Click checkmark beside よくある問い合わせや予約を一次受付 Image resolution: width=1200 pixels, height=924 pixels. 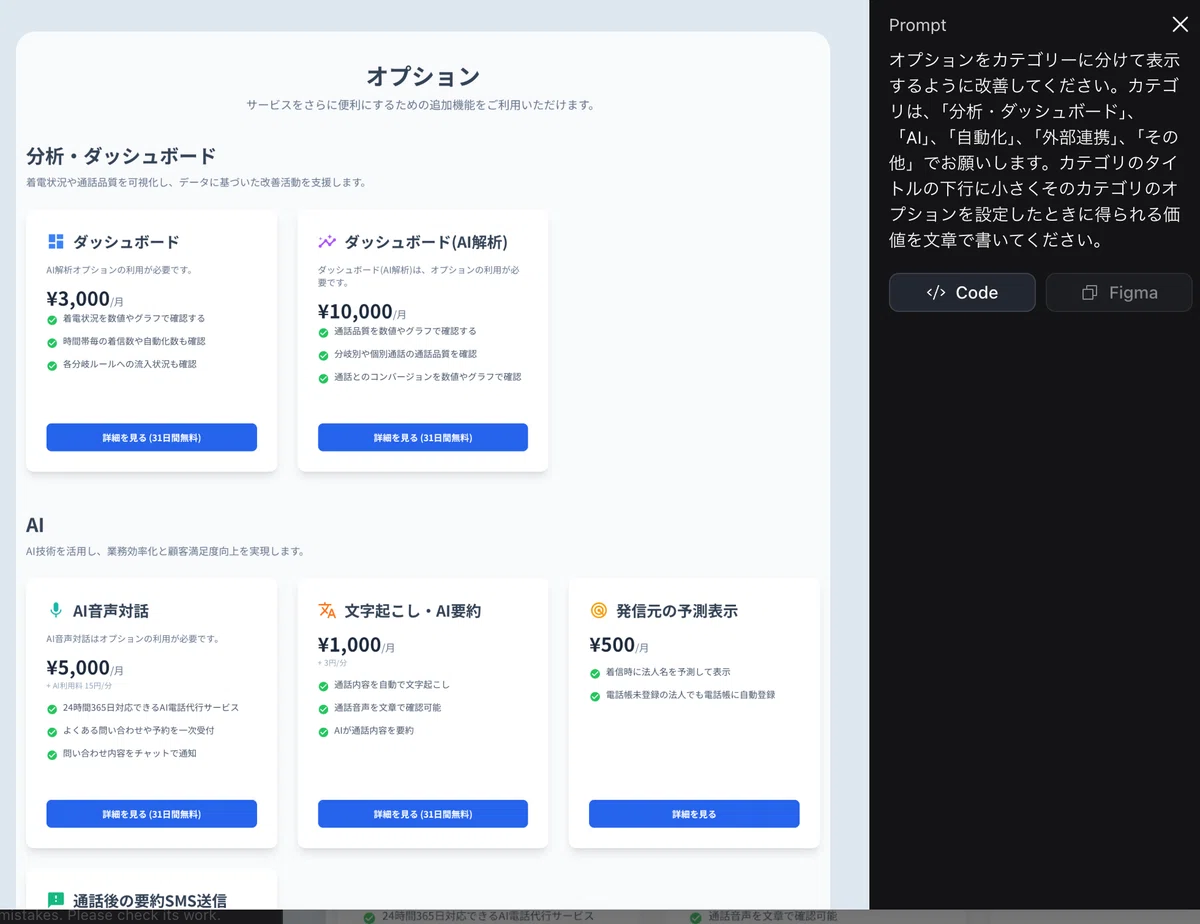(x=52, y=731)
